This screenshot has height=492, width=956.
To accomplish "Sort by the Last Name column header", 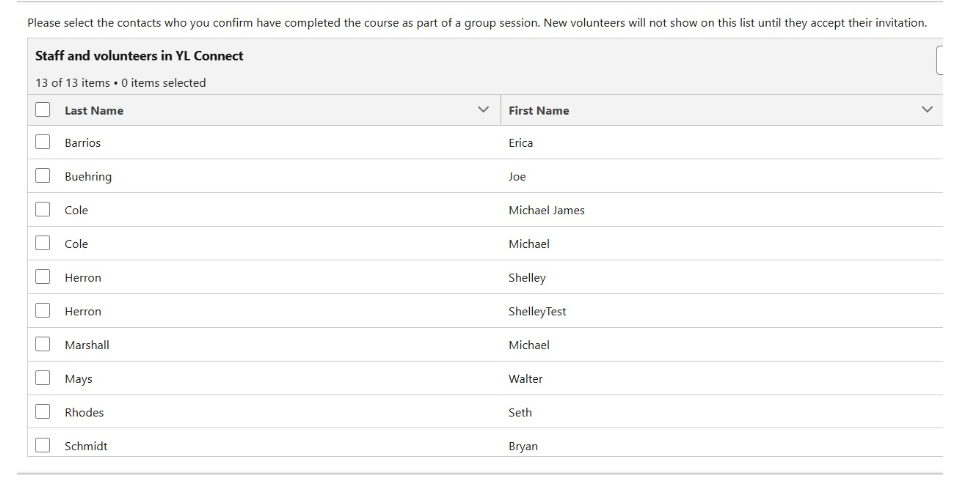I will (x=94, y=111).
